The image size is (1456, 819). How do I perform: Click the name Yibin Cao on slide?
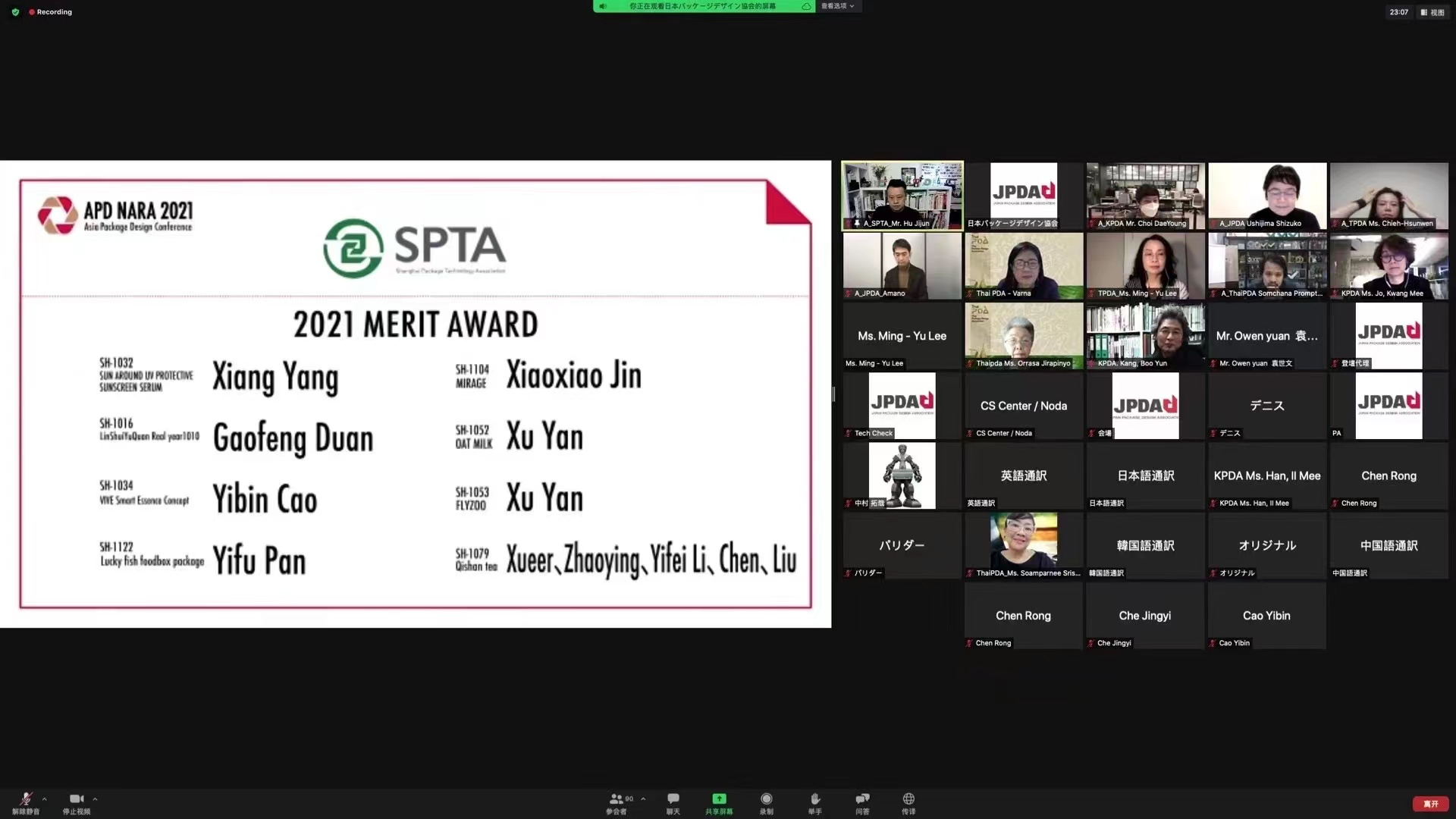265,500
